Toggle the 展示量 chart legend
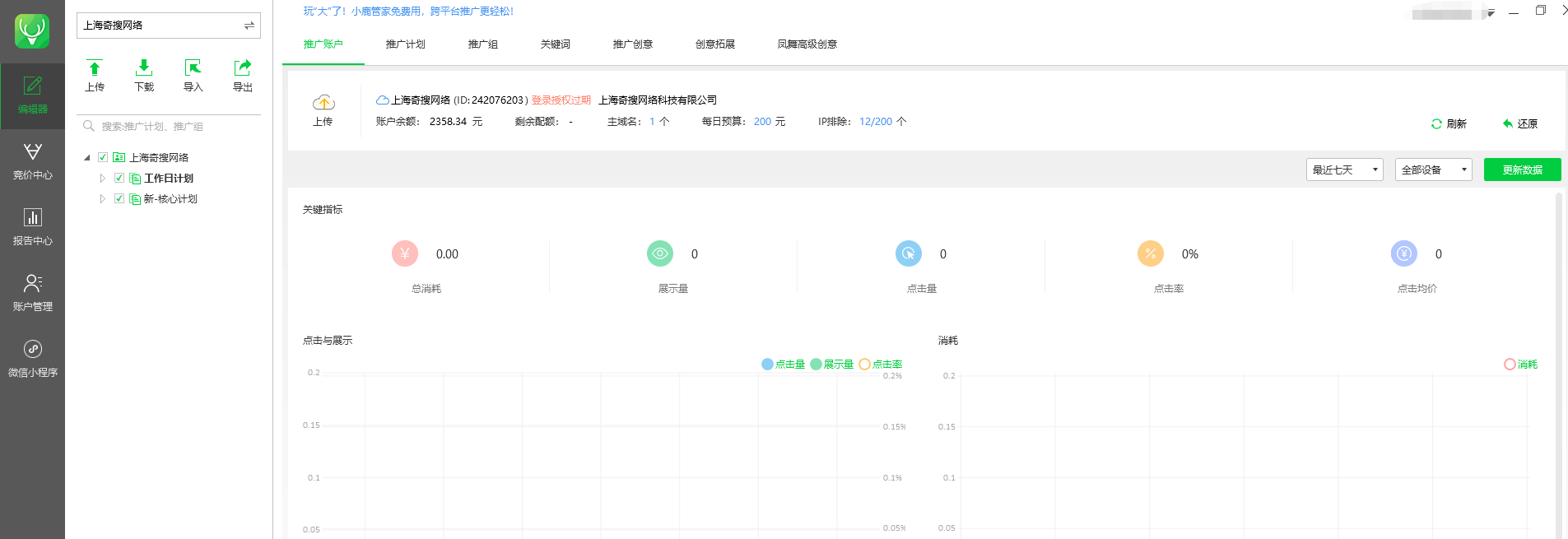This screenshot has width=1568, height=539. (x=832, y=364)
